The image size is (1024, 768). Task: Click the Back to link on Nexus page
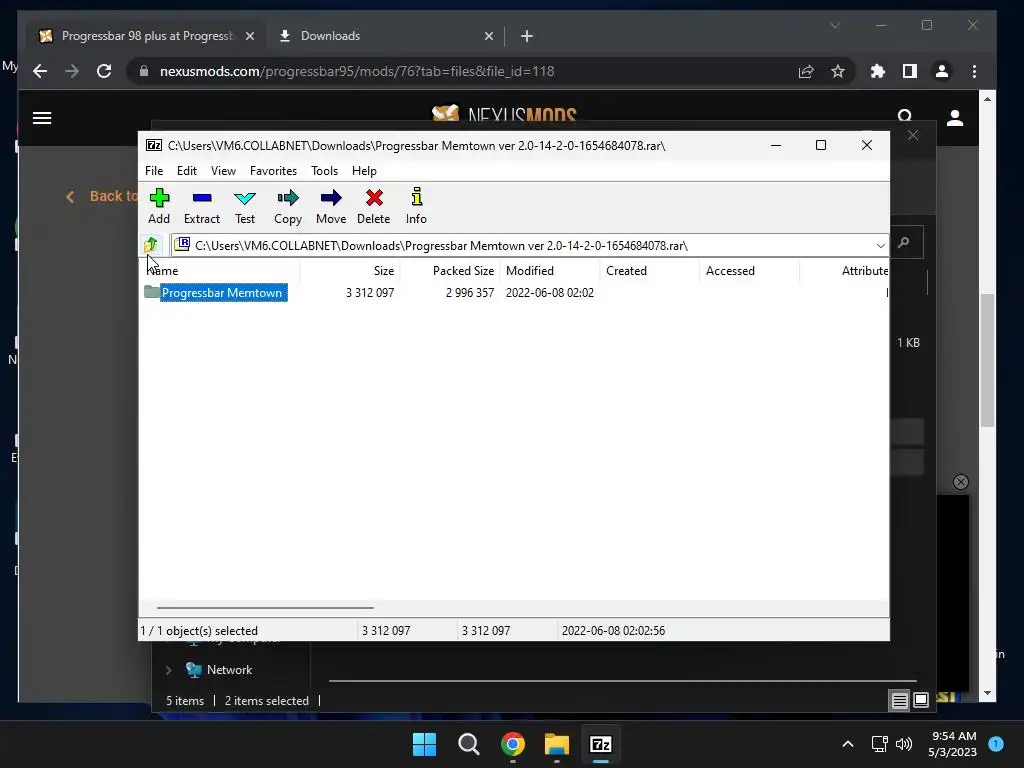[x=103, y=196]
